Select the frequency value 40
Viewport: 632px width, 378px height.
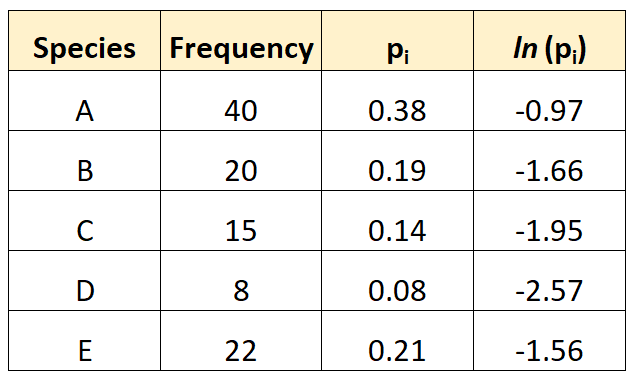click(x=241, y=101)
